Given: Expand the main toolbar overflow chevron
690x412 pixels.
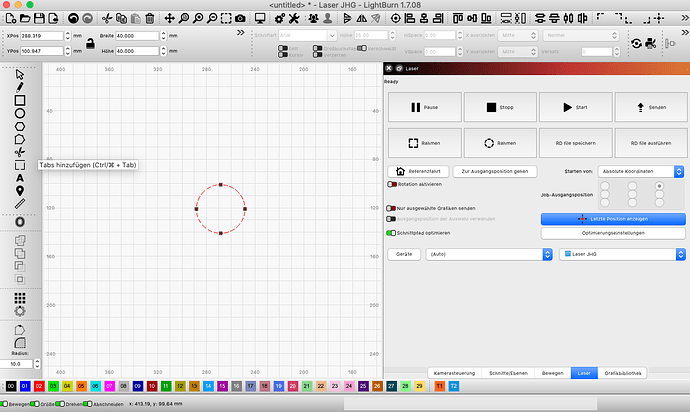Looking at the screenshot, I should (x=685, y=18).
